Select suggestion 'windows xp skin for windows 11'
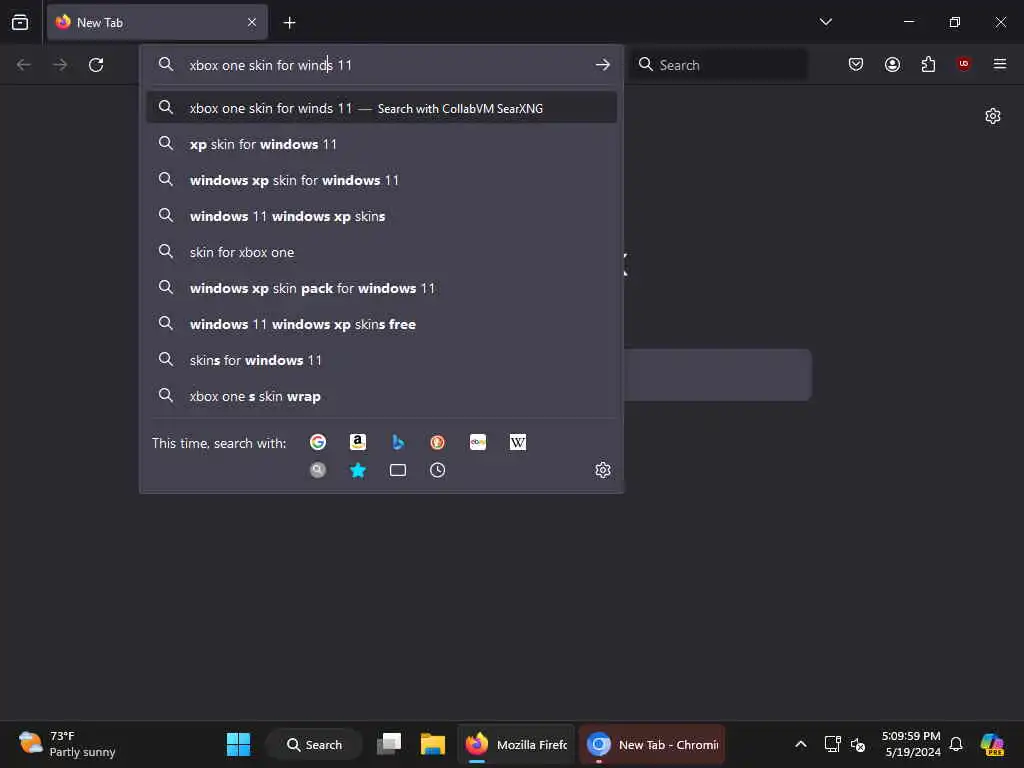The height and width of the screenshot is (768, 1024). [x=382, y=180]
